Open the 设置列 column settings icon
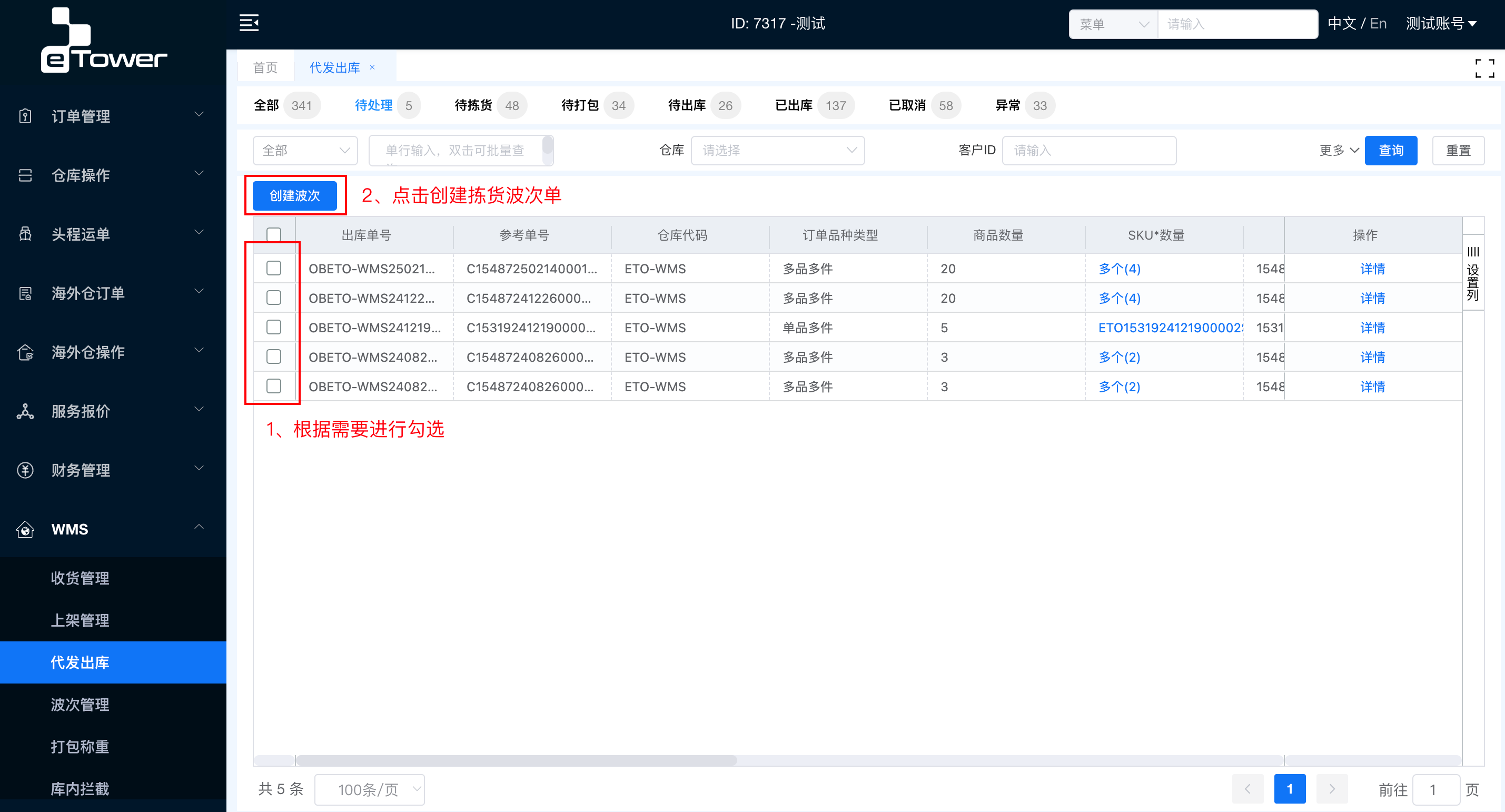This screenshot has width=1505, height=812. tap(1473, 273)
